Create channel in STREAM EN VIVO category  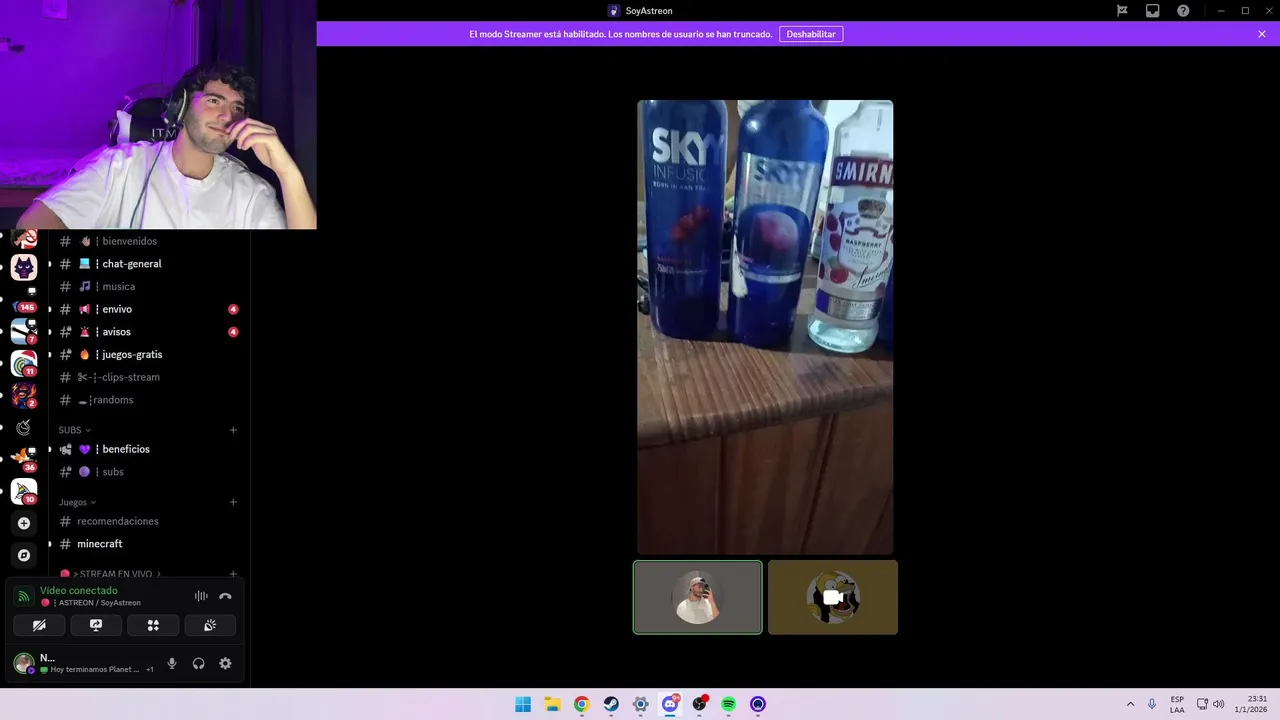coord(233,574)
